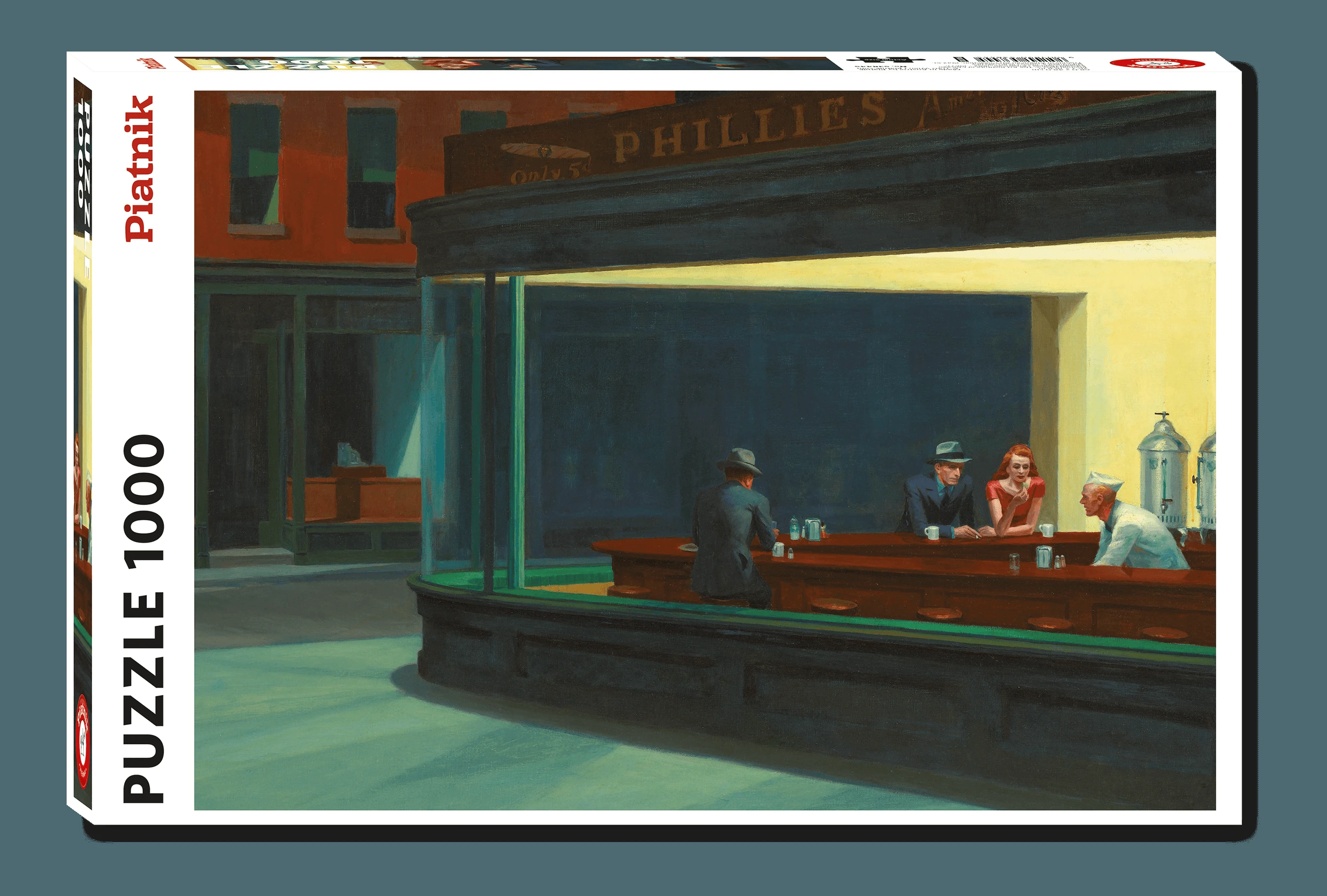
Task: Click the small puzzle preview strip on top edge
Action: pyautogui.click(x=508, y=63)
